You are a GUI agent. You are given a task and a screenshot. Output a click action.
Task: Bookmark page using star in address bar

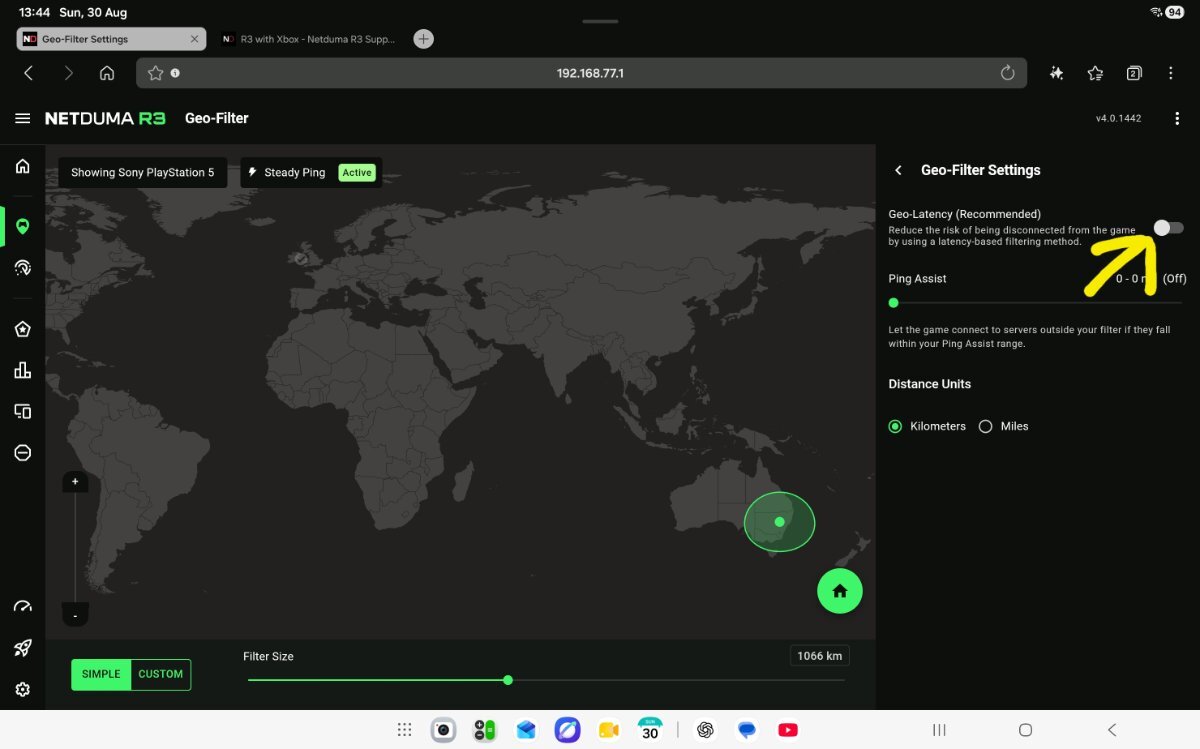tap(155, 73)
